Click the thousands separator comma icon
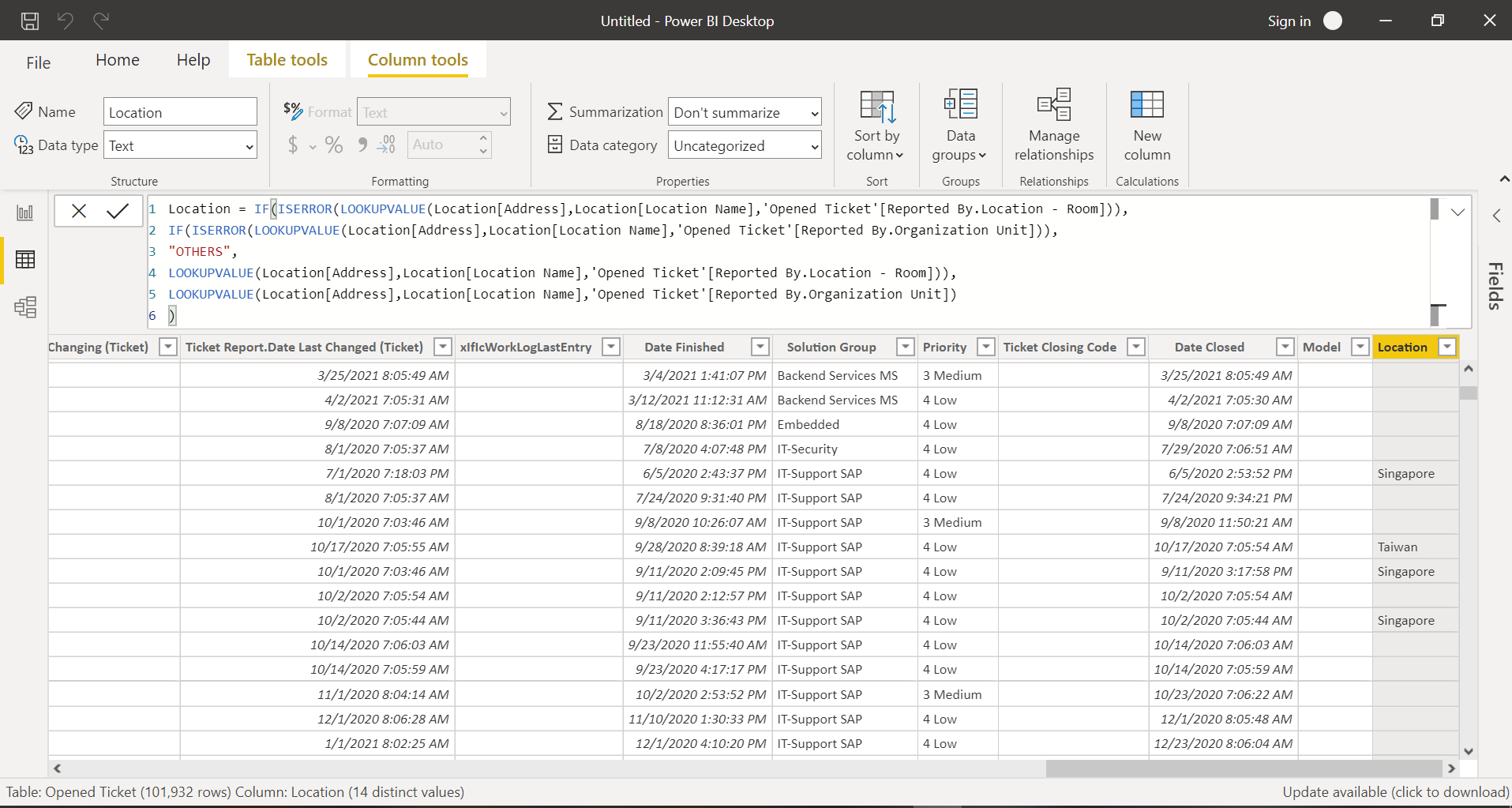This screenshot has height=808, width=1512. [362, 145]
